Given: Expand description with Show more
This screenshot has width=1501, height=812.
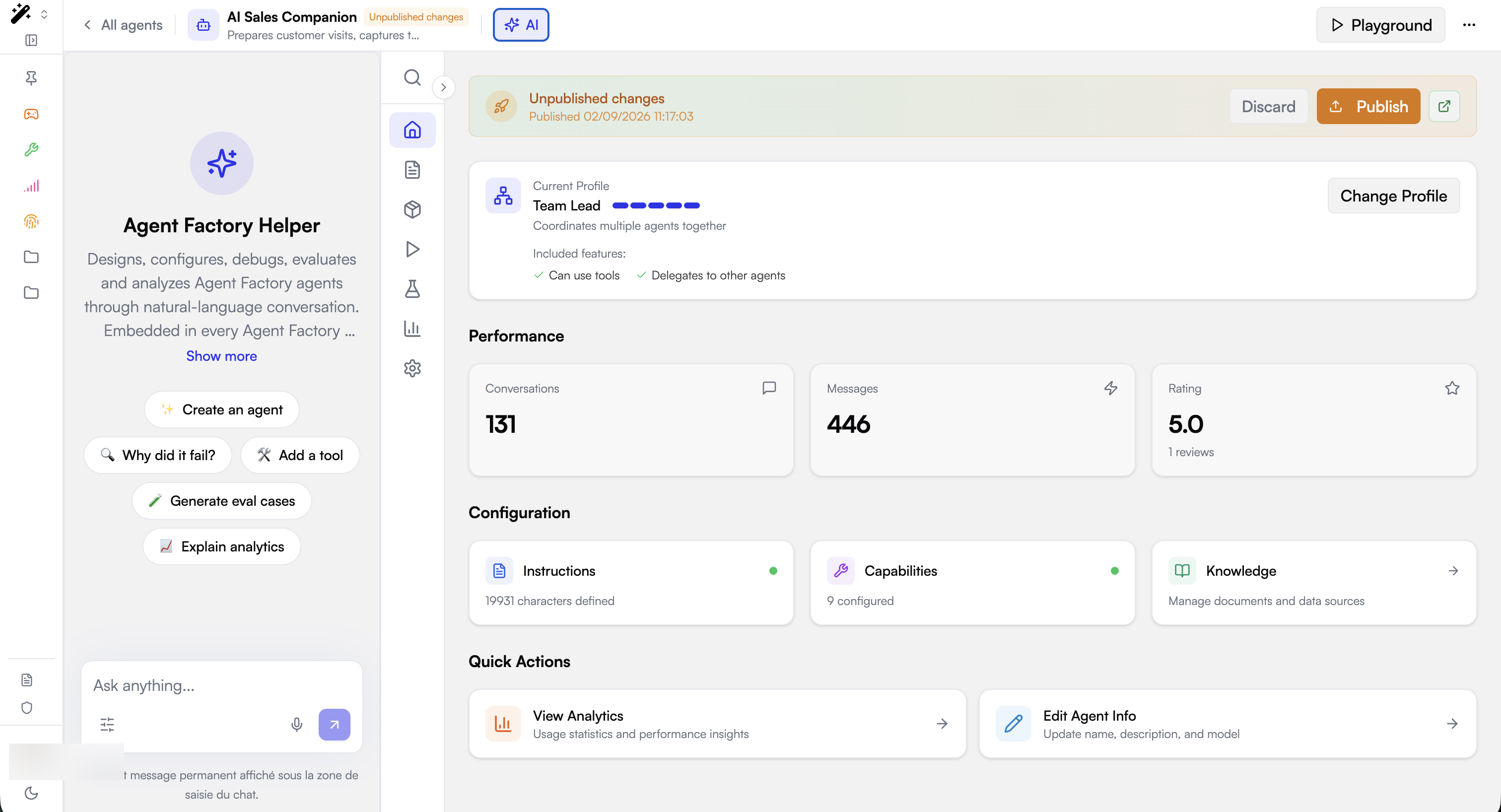Looking at the screenshot, I should pyautogui.click(x=221, y=356).
